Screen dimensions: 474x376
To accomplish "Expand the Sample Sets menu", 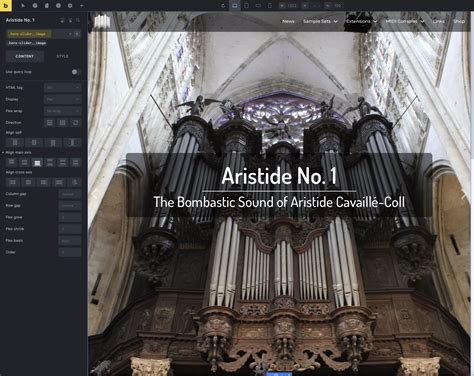I will point(320,21).
